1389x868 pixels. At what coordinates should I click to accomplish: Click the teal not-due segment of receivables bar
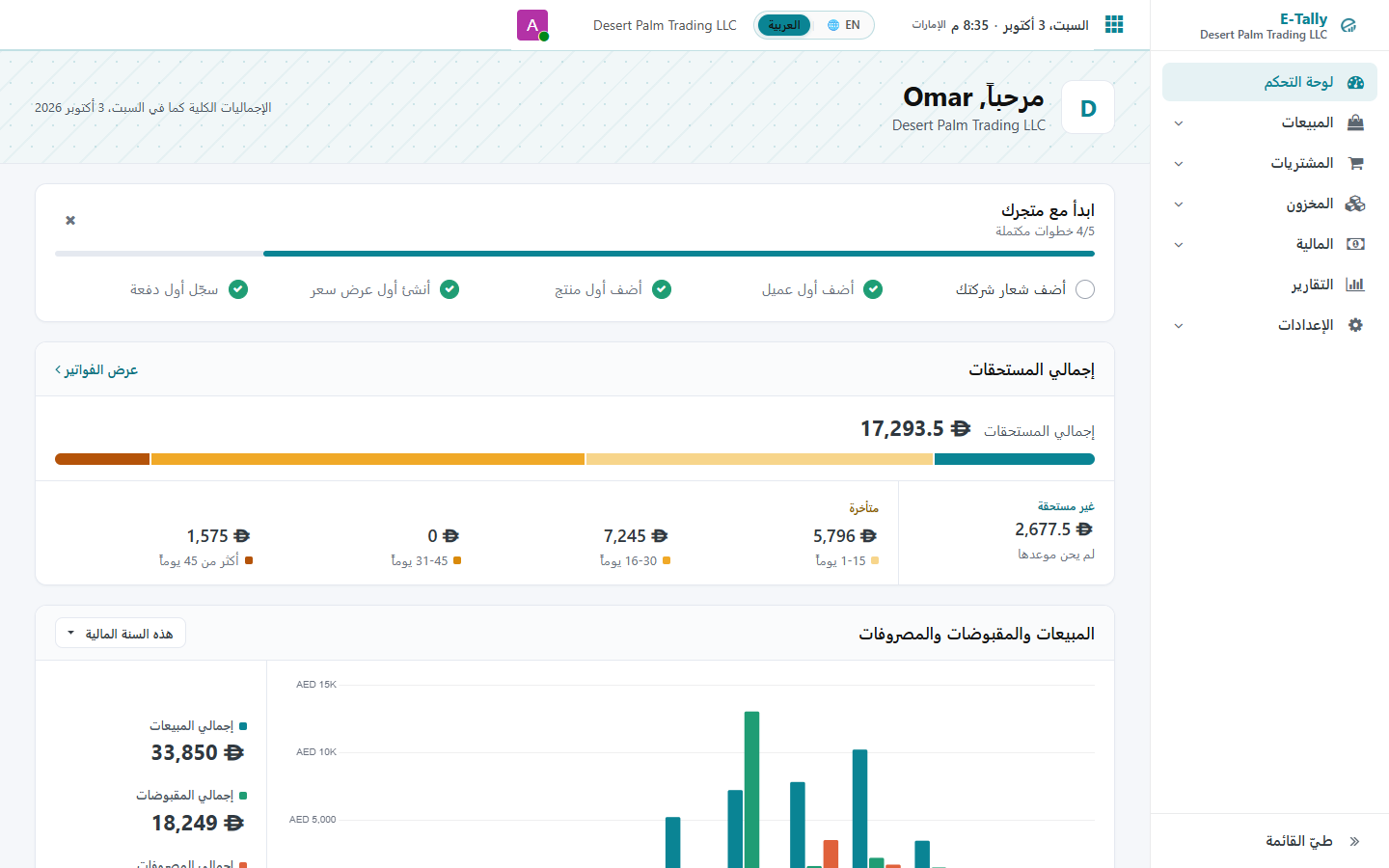1015,459
